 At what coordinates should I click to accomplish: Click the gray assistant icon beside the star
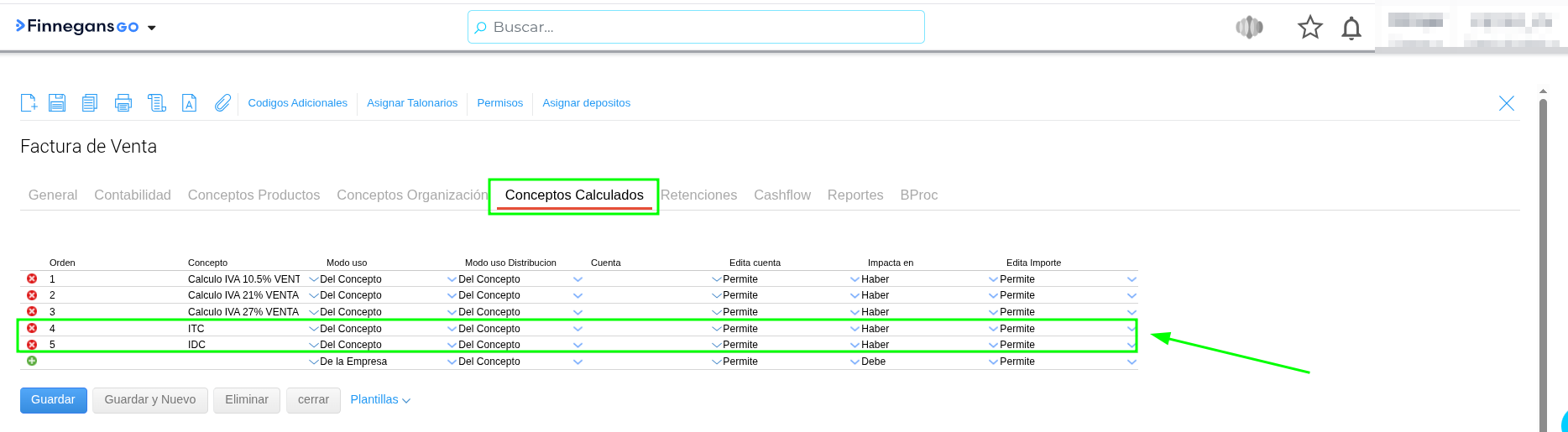(1250, 28)
